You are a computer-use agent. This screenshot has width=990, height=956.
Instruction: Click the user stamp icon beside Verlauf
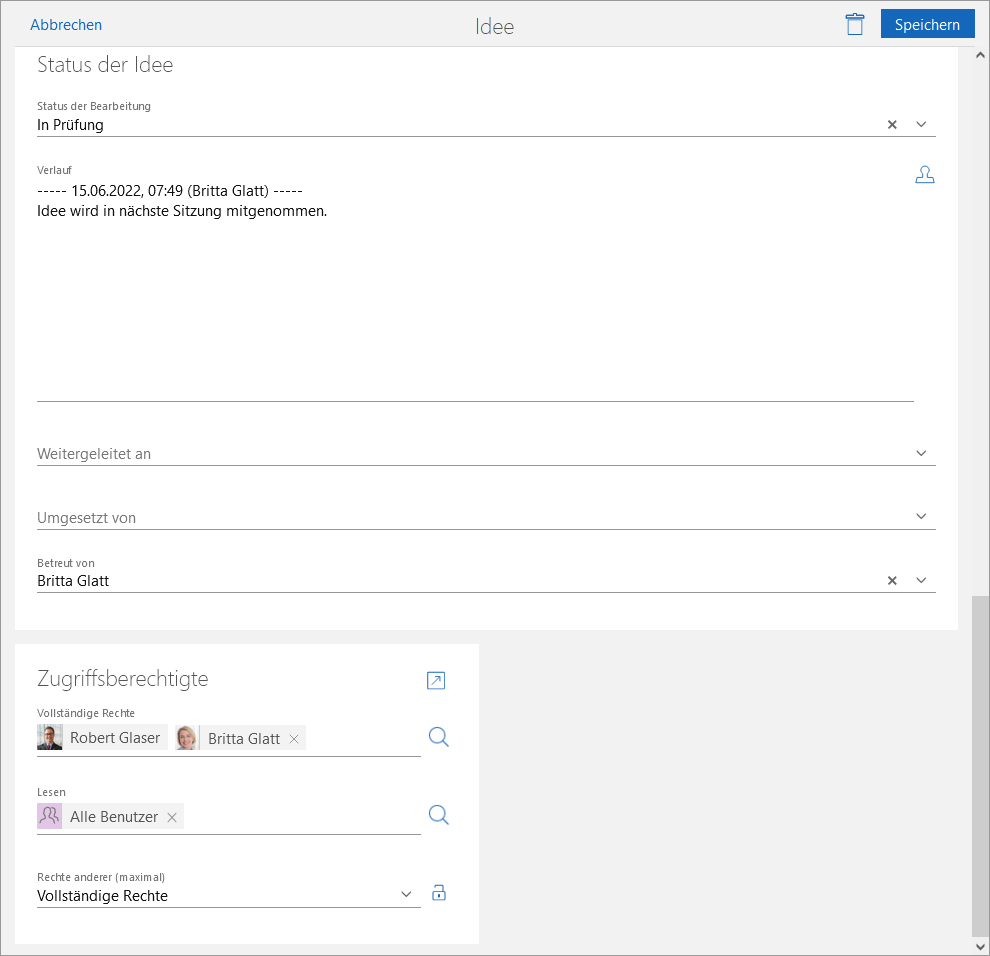(924, 175)
